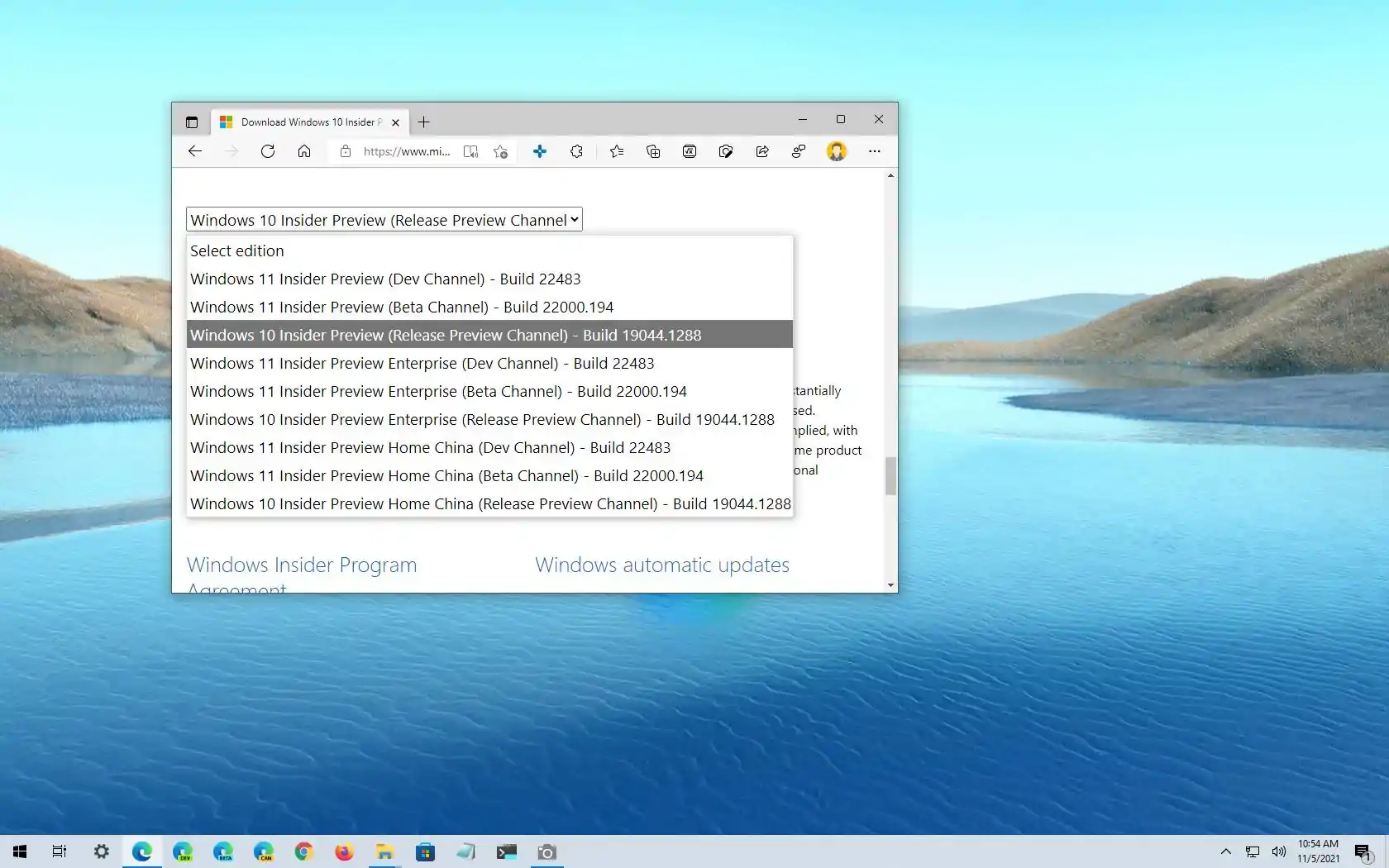Open the Favorites list
The image size is (1389, 868).
coord(617,151)
